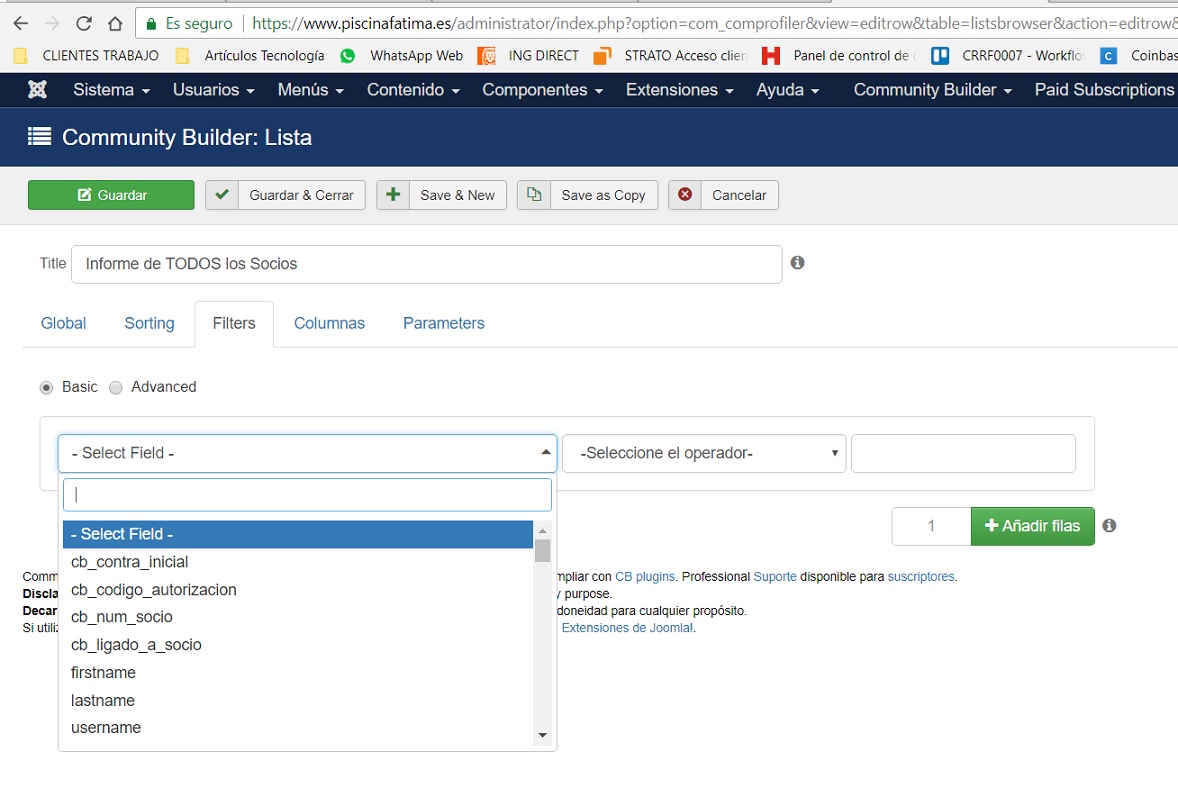The height and width of the screenshot is (797, 1178).
Task: Open the Extensiones de Joomla link
Action: click(627, 628)
